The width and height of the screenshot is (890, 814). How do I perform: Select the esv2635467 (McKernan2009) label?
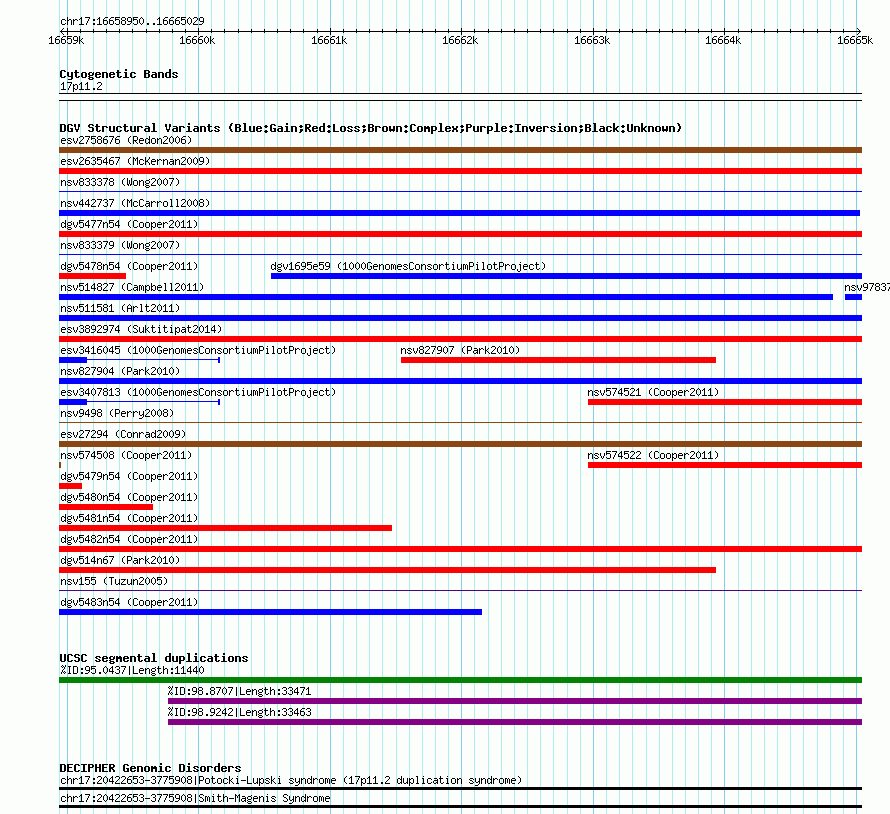click(135, 161)
